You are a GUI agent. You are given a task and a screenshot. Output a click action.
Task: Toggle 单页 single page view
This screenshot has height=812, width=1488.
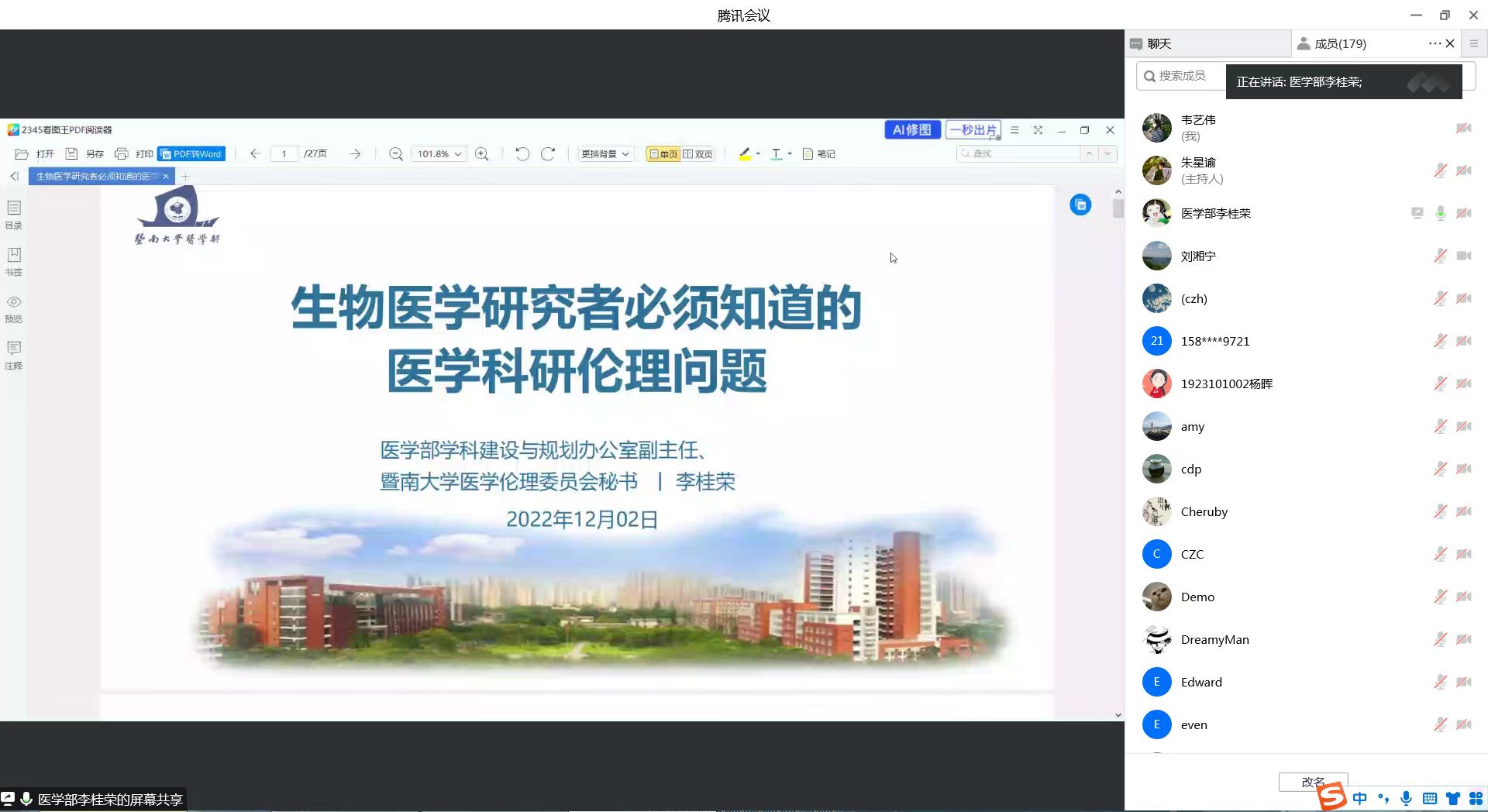[x=663, y=154]
